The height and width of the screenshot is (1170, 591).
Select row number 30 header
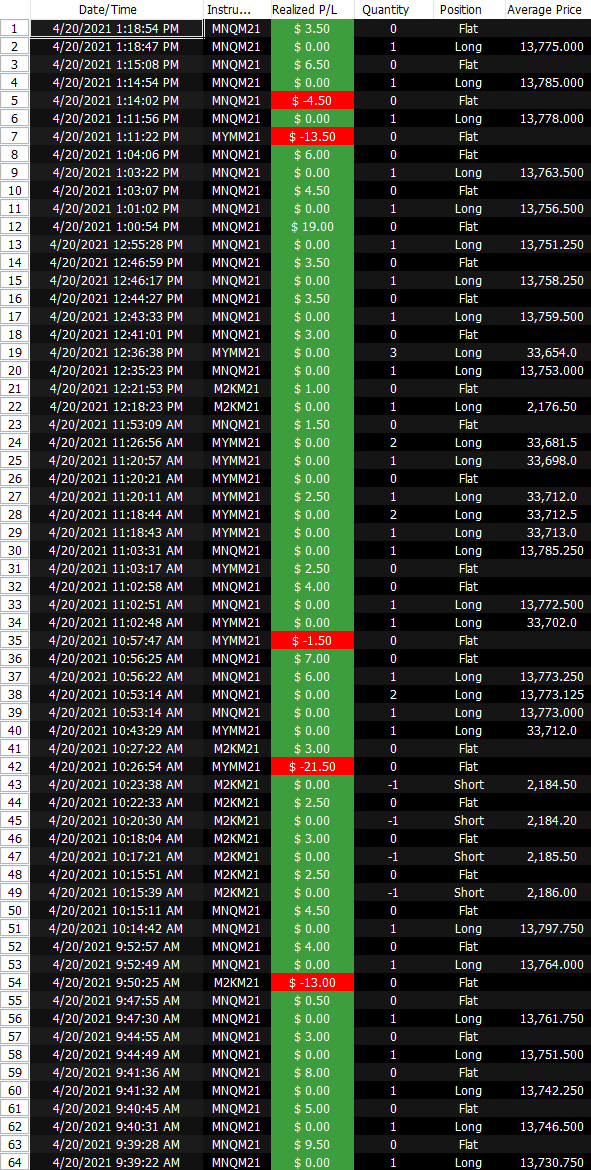(15, 551)
